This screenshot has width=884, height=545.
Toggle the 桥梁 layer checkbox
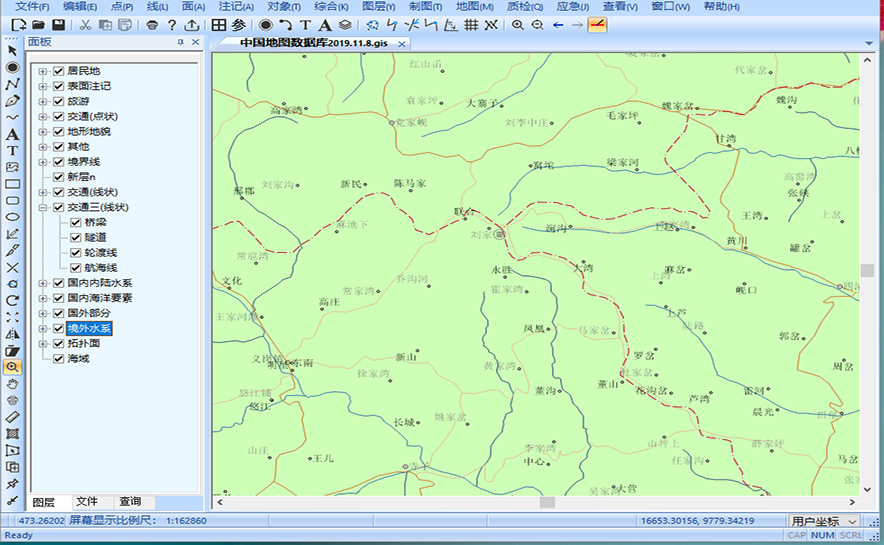(76, 222)
